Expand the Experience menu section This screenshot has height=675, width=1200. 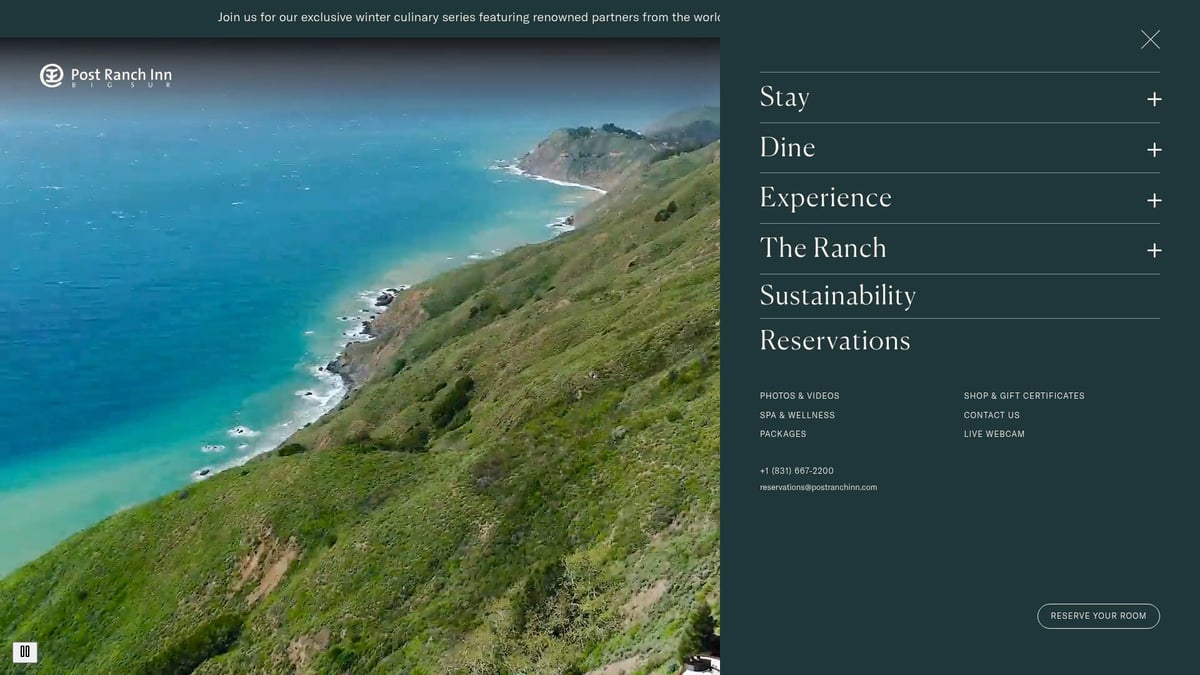tap(826, 197)
